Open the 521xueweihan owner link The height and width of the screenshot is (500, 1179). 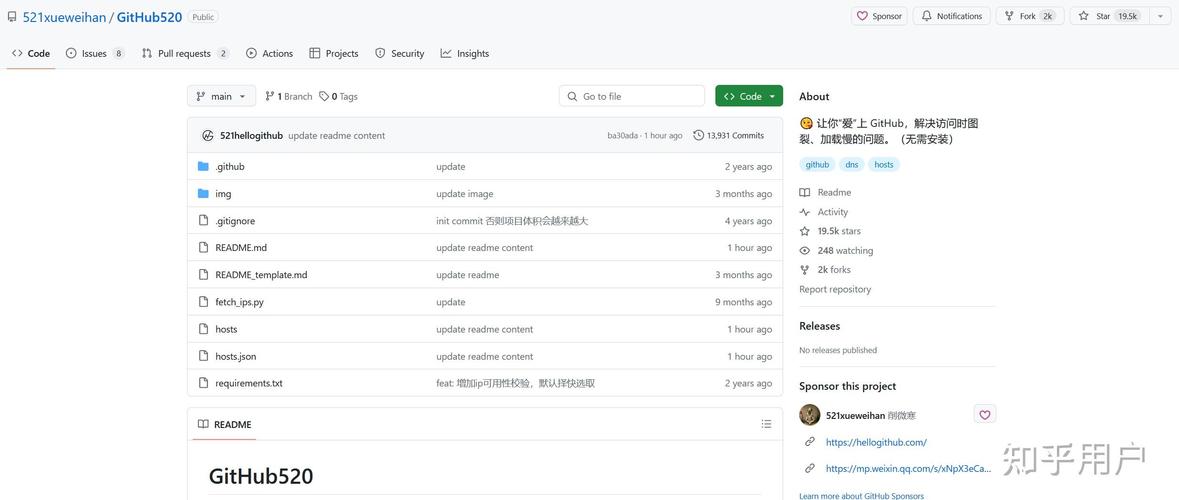(x=64, y=17)
